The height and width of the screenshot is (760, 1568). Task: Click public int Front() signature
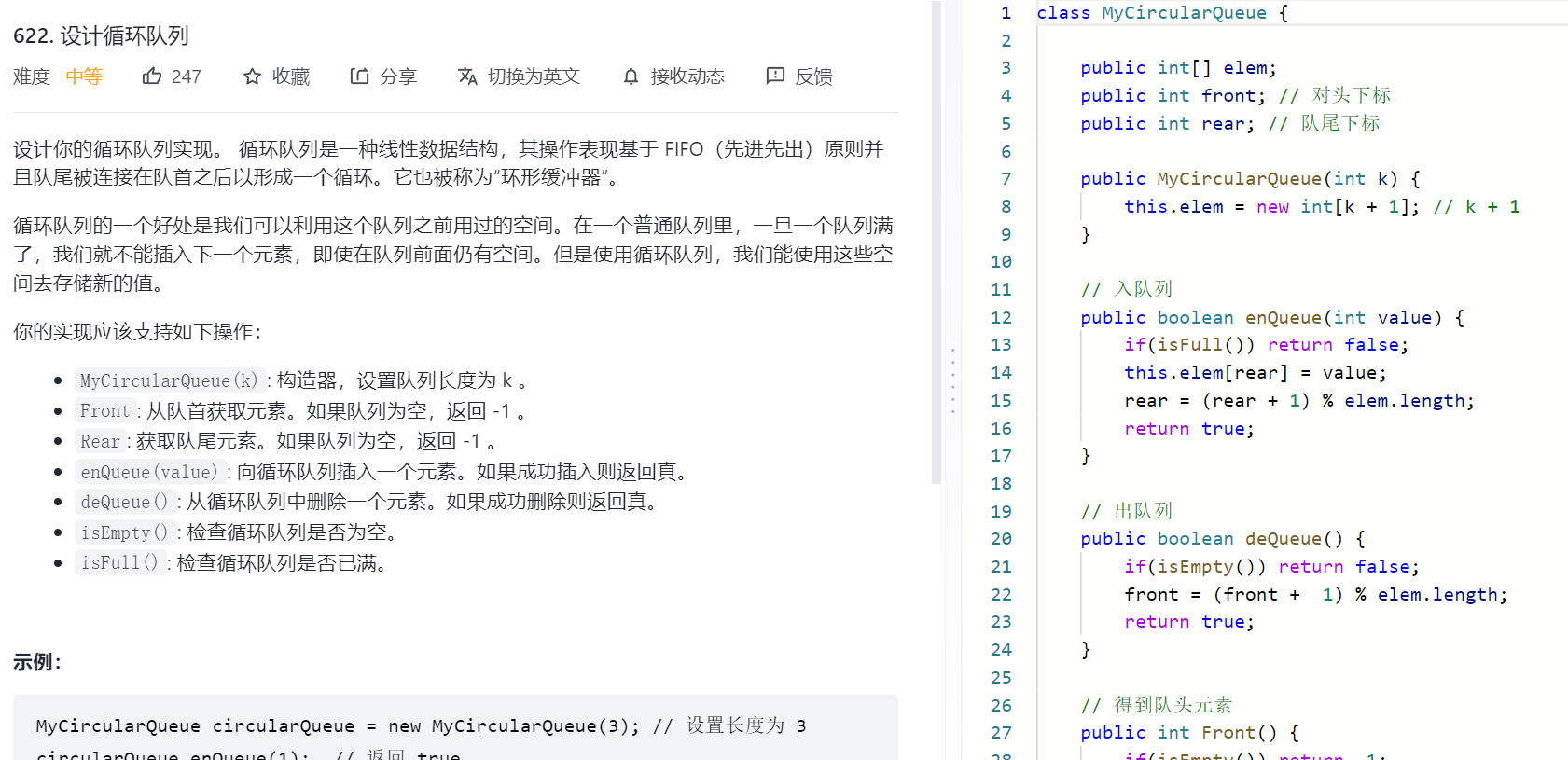(x=1189, y=733)
